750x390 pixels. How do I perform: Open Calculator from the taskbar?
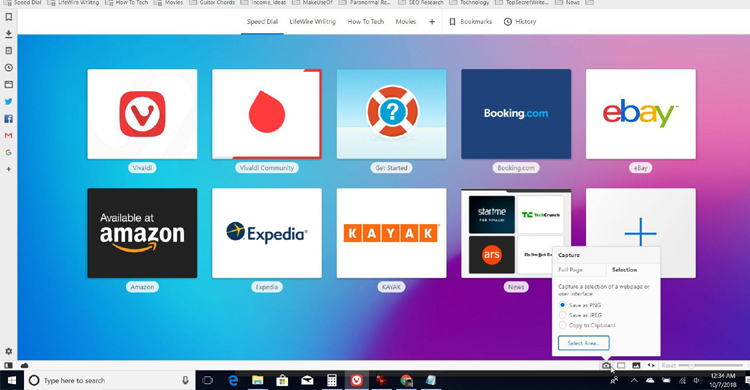331,380
